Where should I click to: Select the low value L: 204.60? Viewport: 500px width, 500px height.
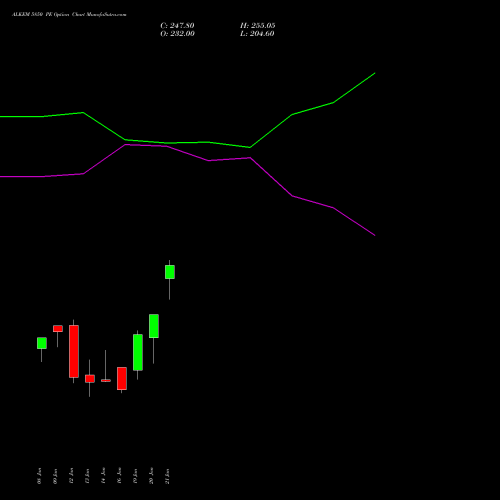[x=257, y=34]
